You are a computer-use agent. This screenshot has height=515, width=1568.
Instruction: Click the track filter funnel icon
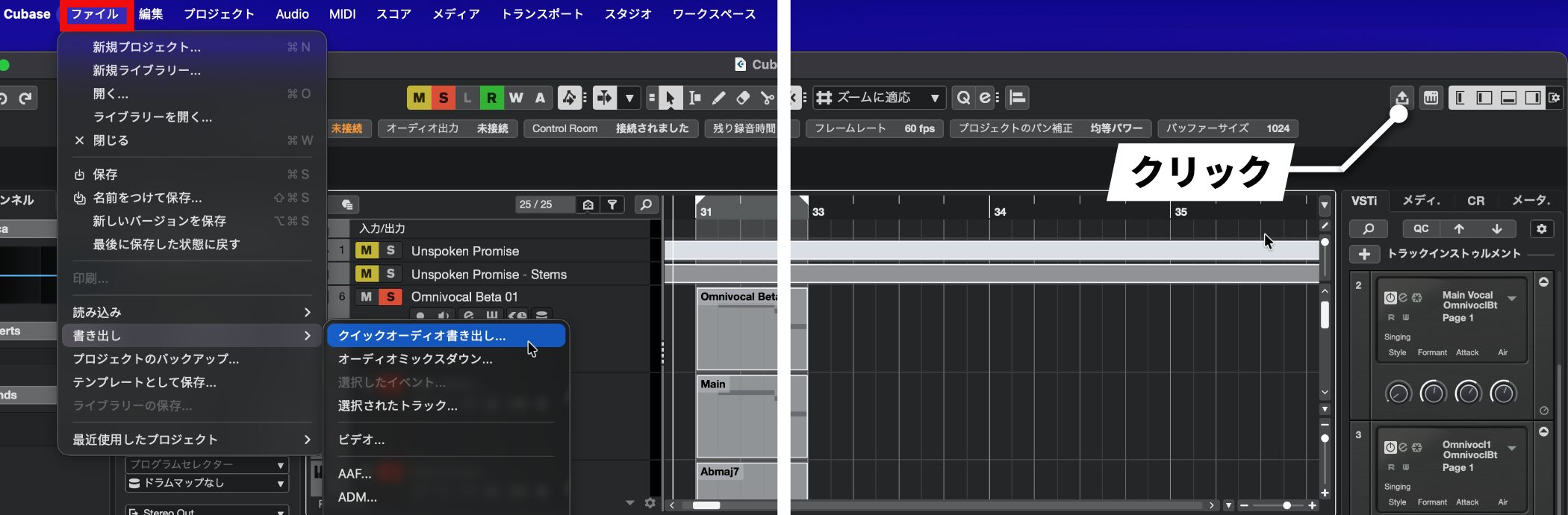(x=612, y=205)
